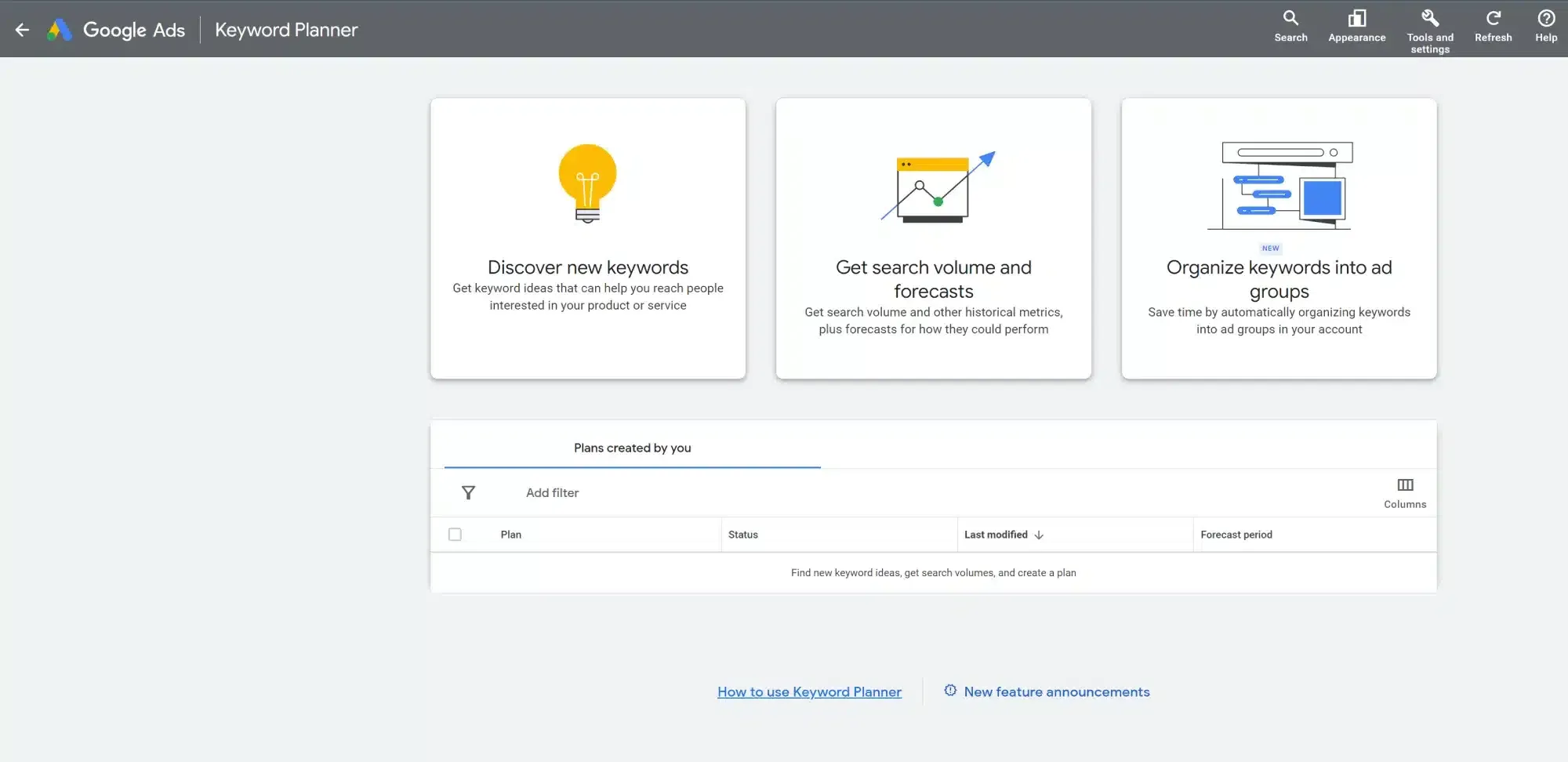Viewport: 1568px width, 762px height.
Task: Switch to the Plans created by you tab
Action: coord(632,448)
